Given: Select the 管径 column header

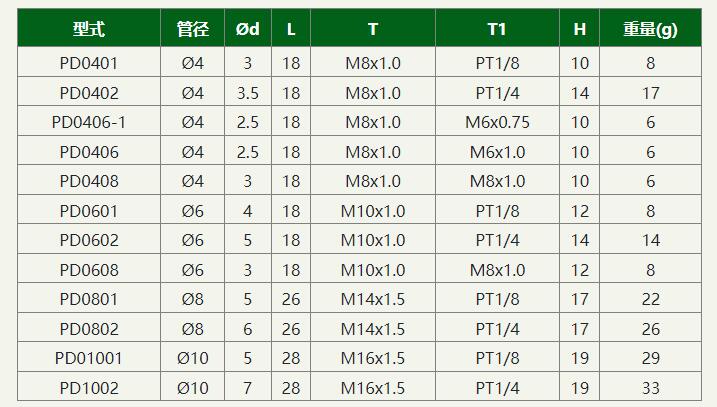Looking at the screenshot, I should (x=193, y=29).
